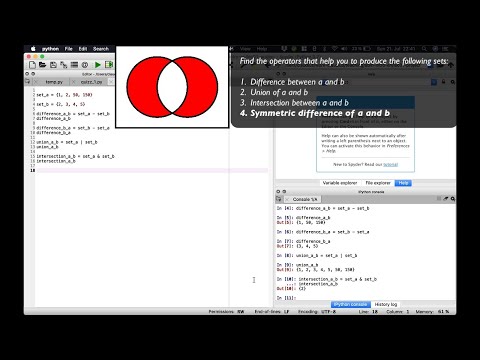Click Encoding UTF-8 status entry
480x360 pixels.
tap(317, 312)
